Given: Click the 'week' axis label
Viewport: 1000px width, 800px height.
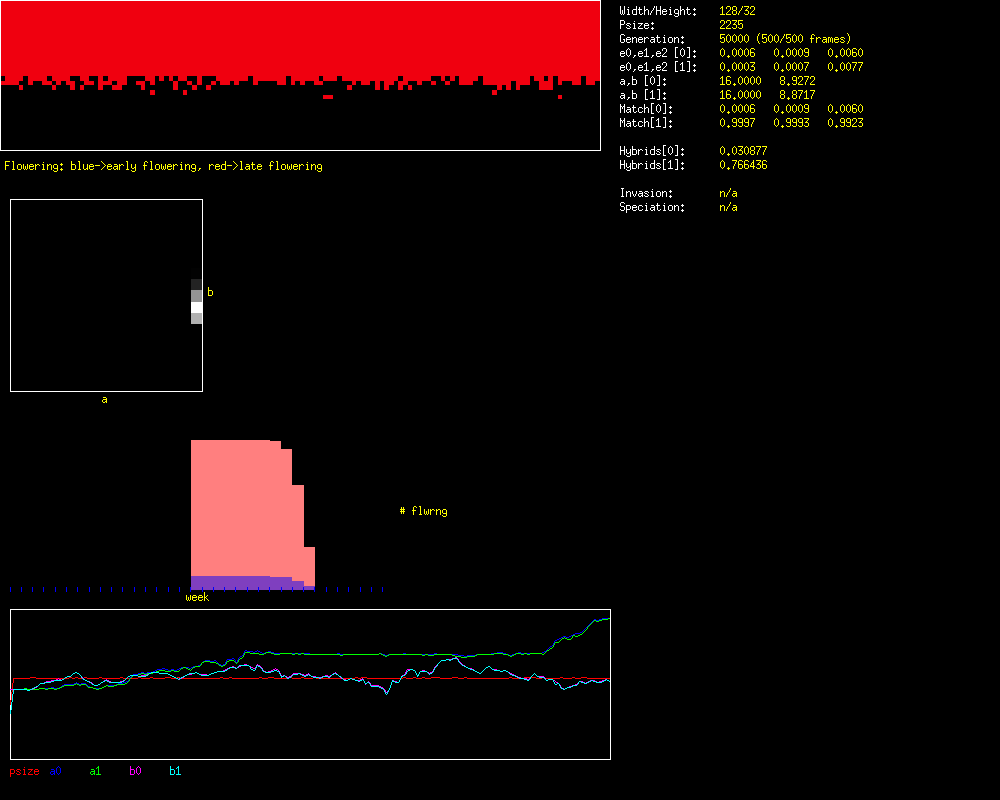Looking at the screenshot, I should 197,597.
